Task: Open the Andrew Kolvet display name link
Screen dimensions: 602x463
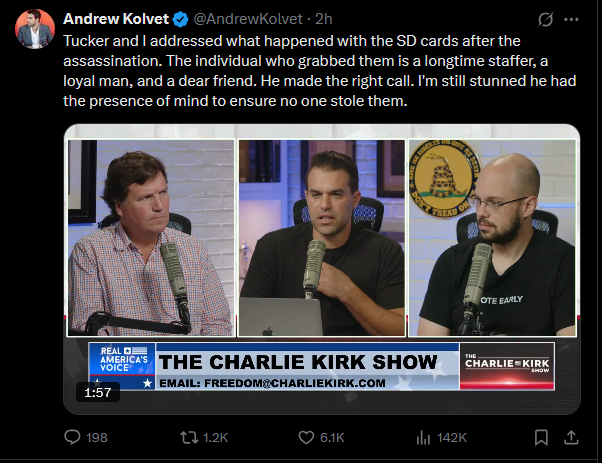Action: click(x=116, y=19)
